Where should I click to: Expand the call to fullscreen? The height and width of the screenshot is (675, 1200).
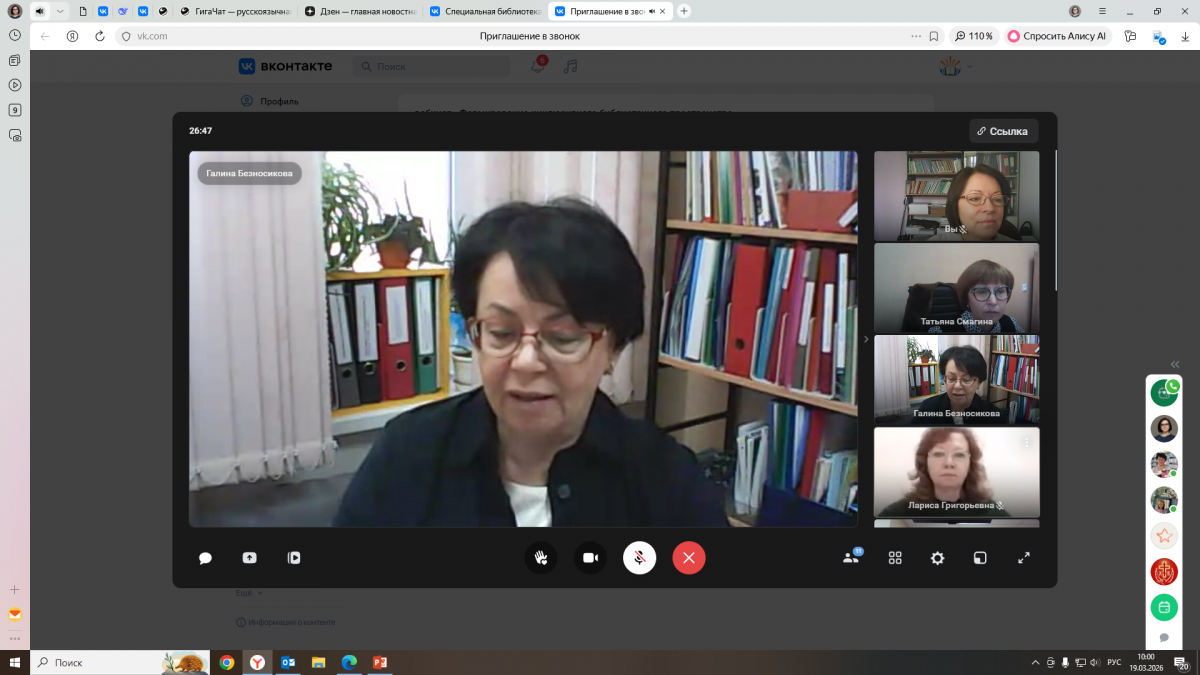tap(1024, 558)
